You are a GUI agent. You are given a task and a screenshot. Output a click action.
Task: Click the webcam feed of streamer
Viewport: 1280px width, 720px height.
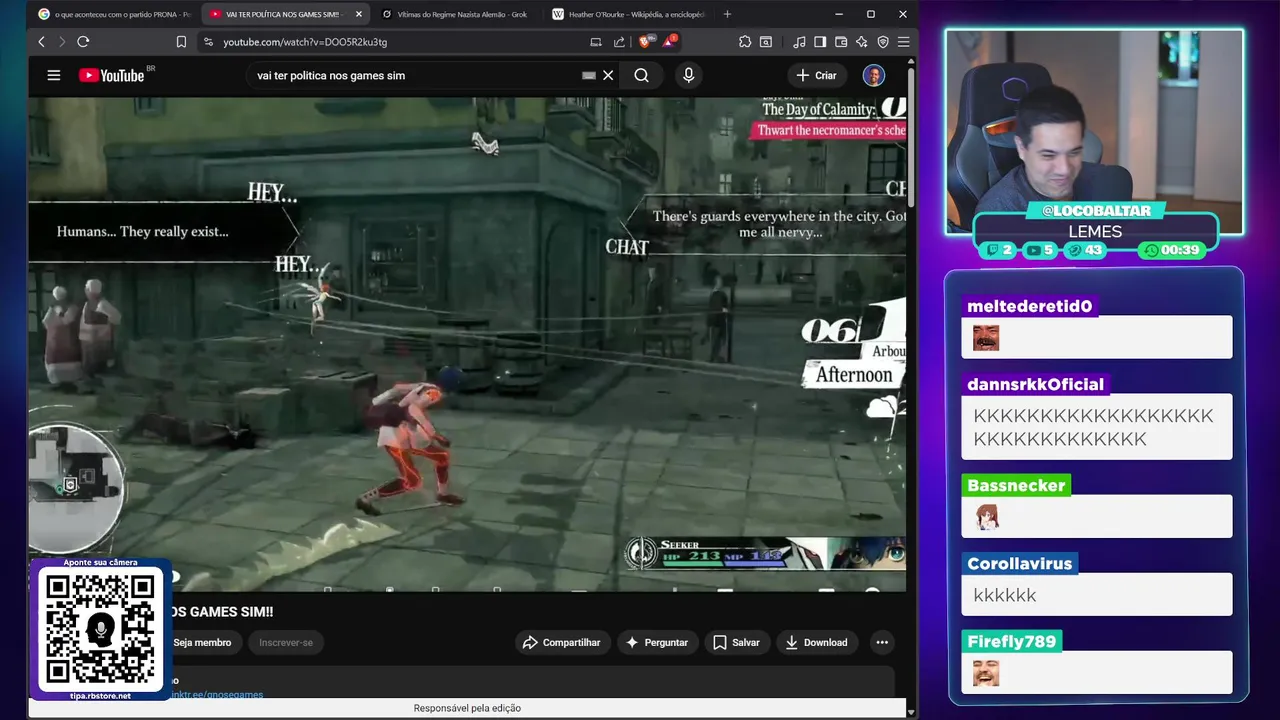pos(1094,130)
